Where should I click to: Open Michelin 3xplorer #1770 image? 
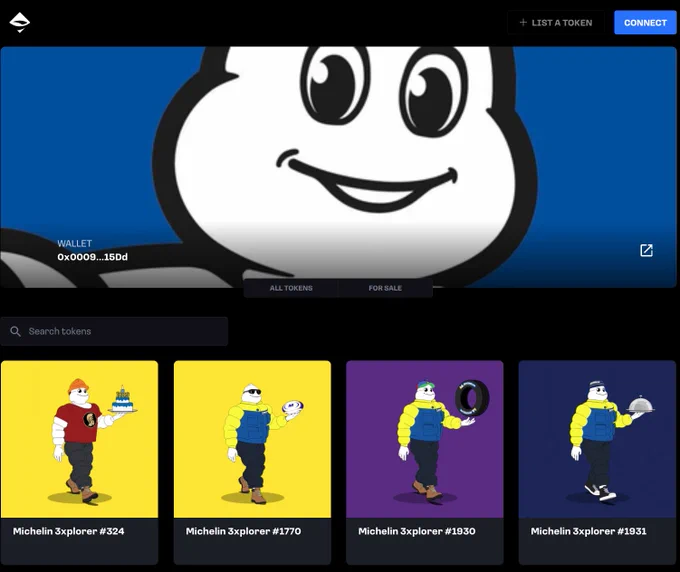point(252,439)
